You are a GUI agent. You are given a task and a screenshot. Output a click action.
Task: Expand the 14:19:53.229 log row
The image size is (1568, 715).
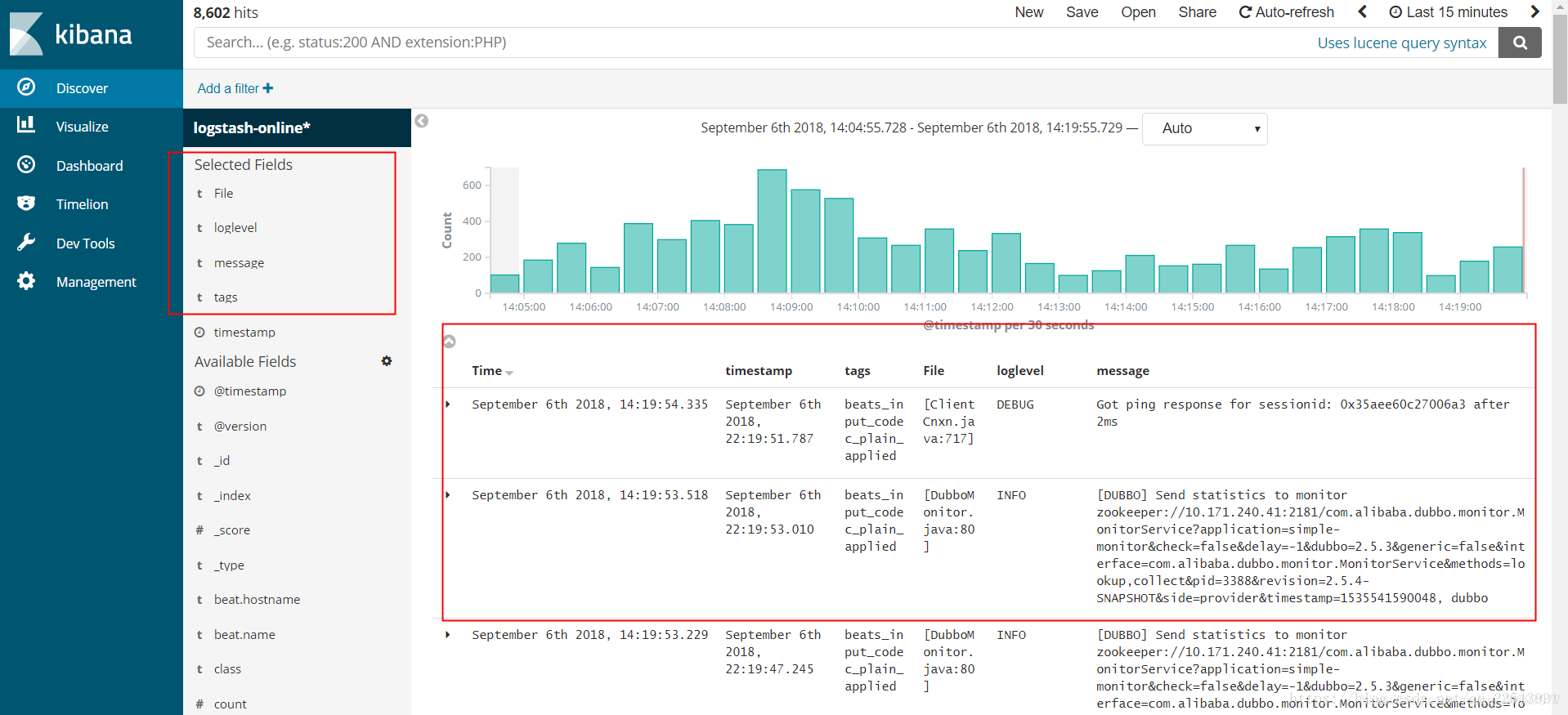pyautogui.click(x=448, y=635)
